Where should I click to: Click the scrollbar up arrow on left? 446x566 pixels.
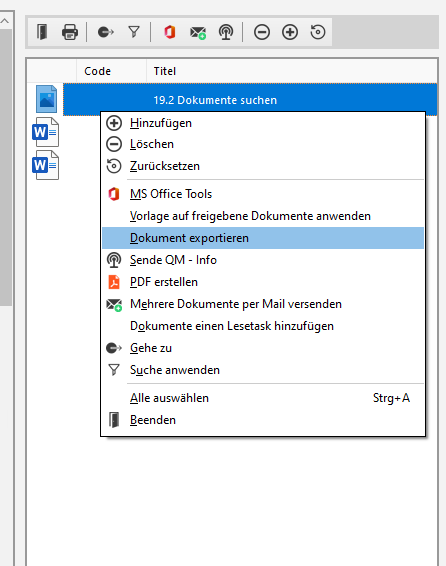coord(5,21)
